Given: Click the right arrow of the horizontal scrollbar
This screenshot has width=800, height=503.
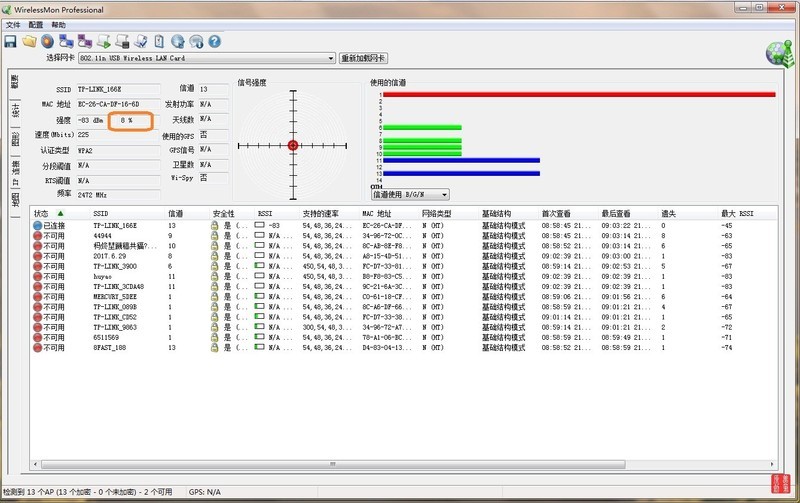Looking at the screenshot, I should pyautogui.click(x=772, y=464).
